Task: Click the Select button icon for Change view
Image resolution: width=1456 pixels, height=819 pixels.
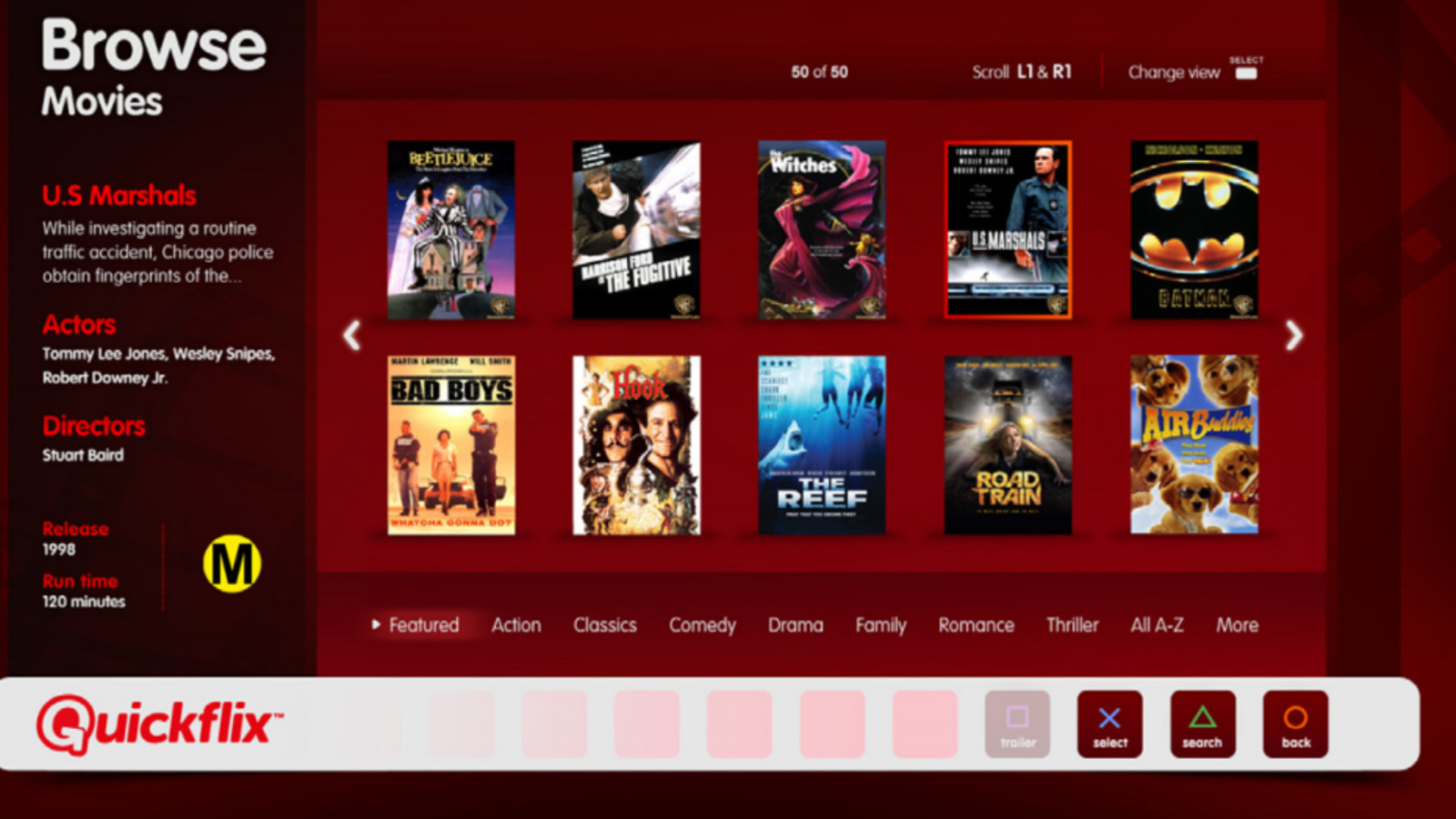Action: (x=1246, y=74)
